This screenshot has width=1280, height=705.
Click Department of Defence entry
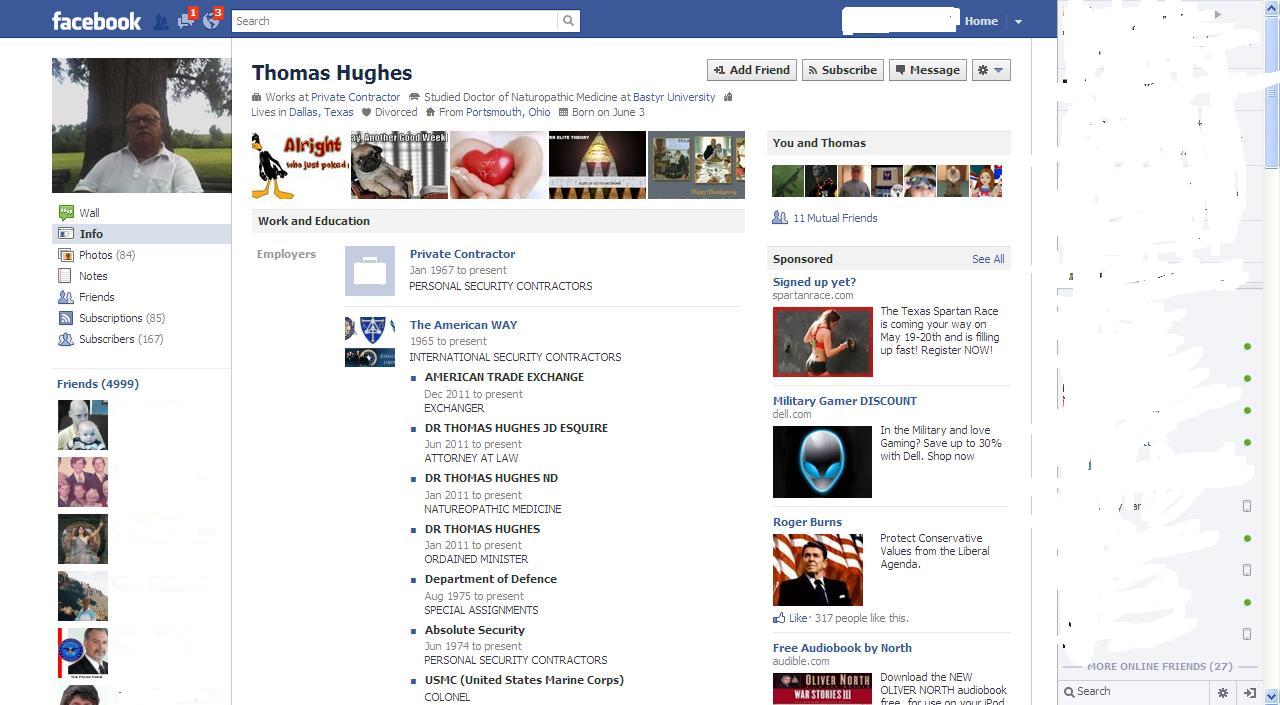point(490,579)
